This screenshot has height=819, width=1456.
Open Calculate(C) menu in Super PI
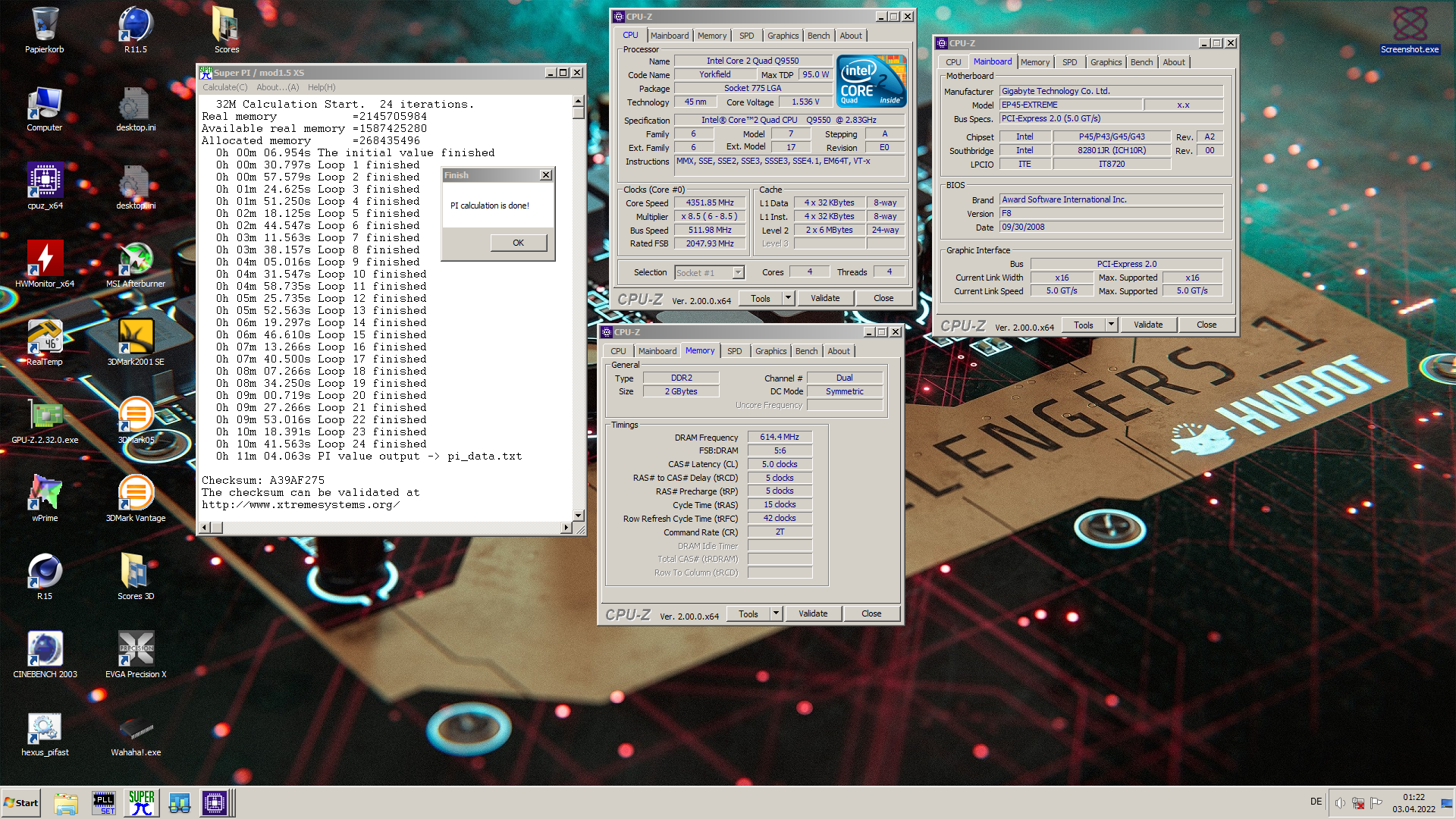[x=224, y=87]
